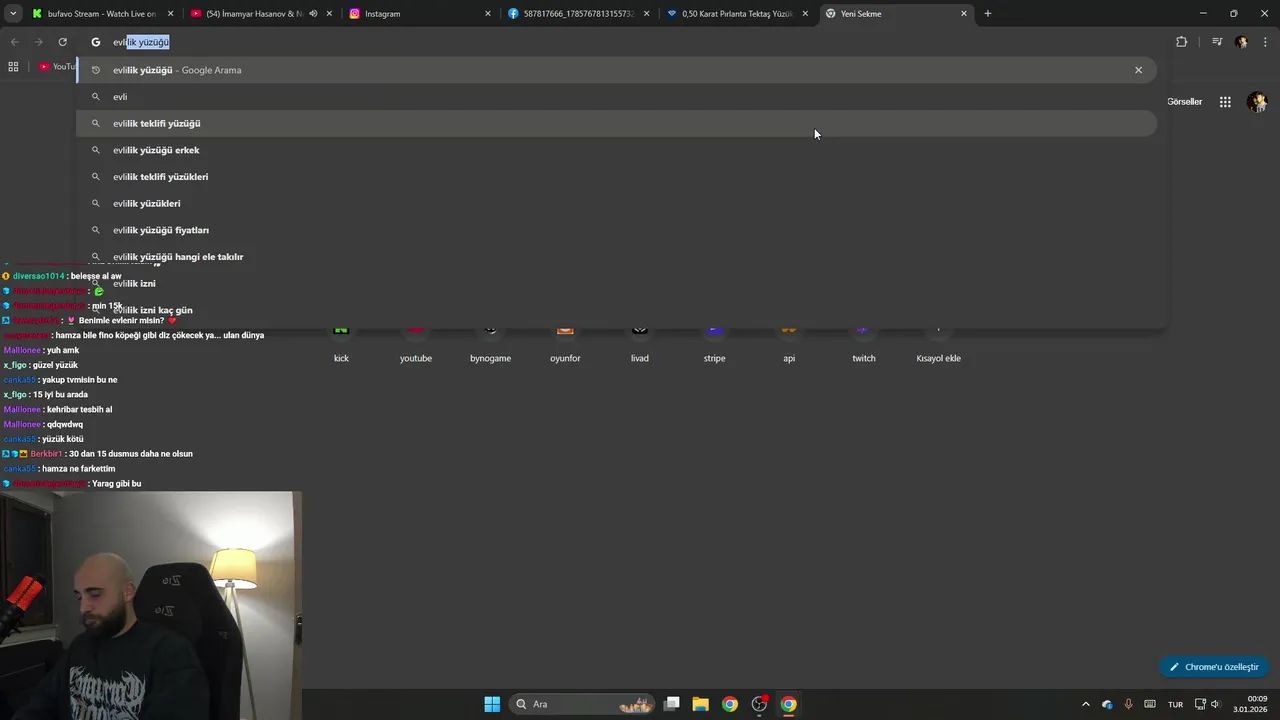The height and width of the screenshot is (720, 1280).
Task: Select the plain 'evli' suggestion
Action: coord(617,97)
